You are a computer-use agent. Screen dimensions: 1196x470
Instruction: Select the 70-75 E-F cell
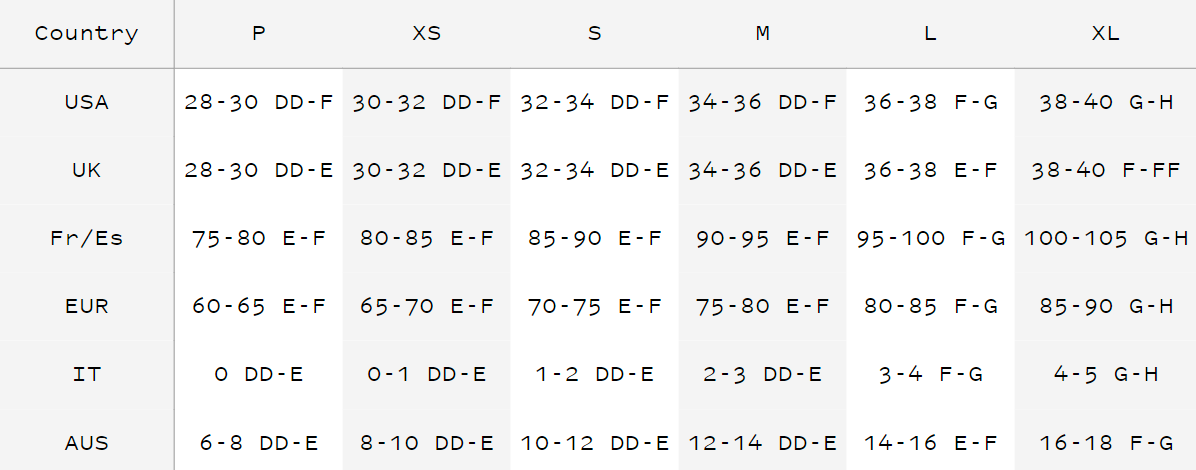coord(594,306)
